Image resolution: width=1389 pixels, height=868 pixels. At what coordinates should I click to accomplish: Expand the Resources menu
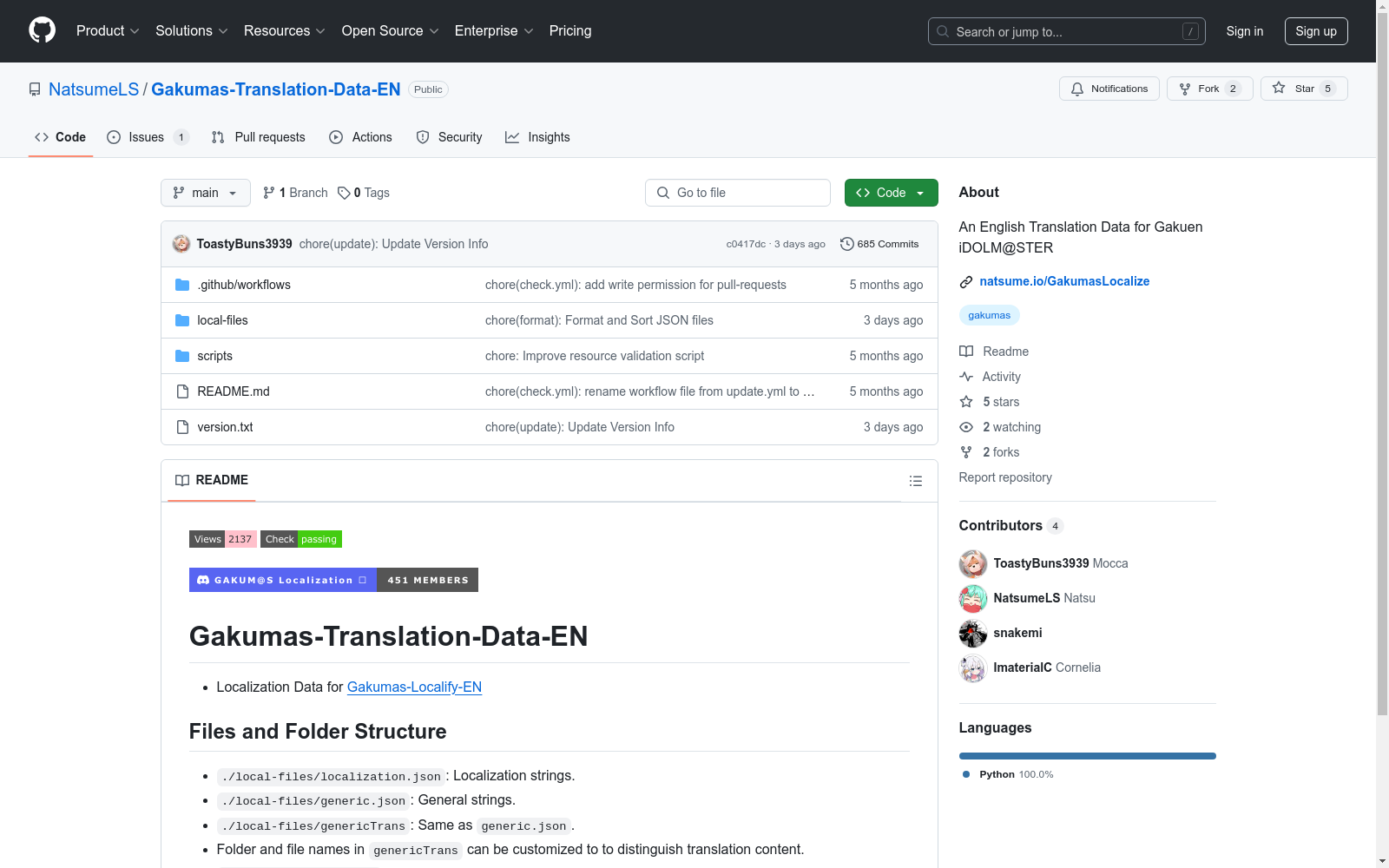tap(285, 31)
